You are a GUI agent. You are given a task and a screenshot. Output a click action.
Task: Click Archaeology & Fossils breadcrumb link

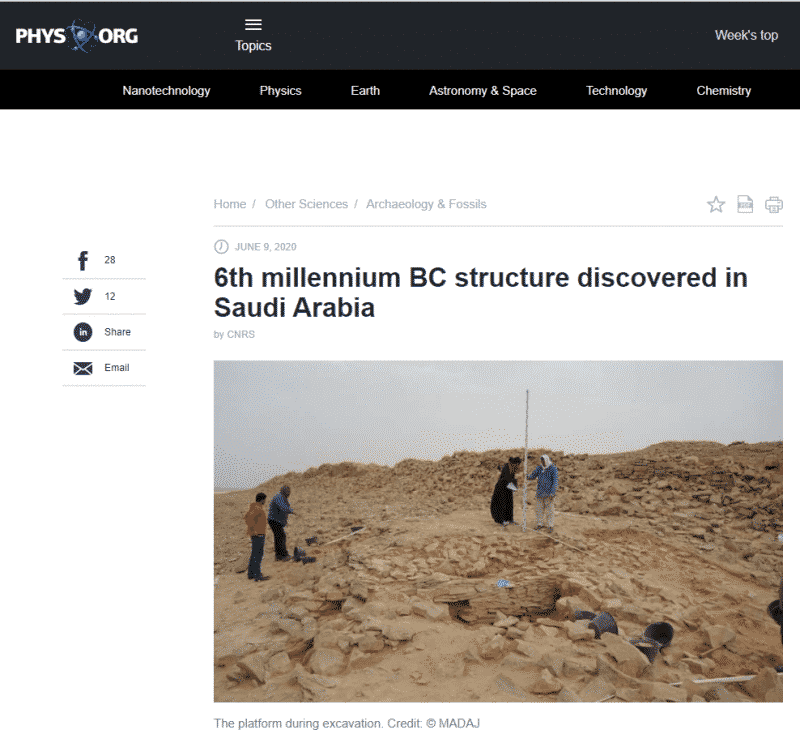pos(426,204)
